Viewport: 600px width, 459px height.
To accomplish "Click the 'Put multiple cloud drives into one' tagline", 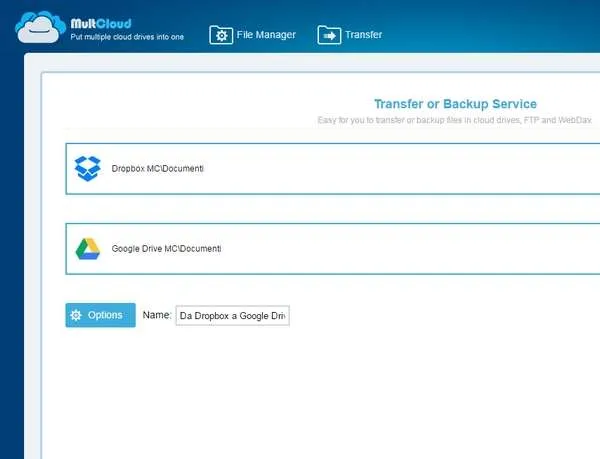I will pyautogui.click(x=127, y=37).
